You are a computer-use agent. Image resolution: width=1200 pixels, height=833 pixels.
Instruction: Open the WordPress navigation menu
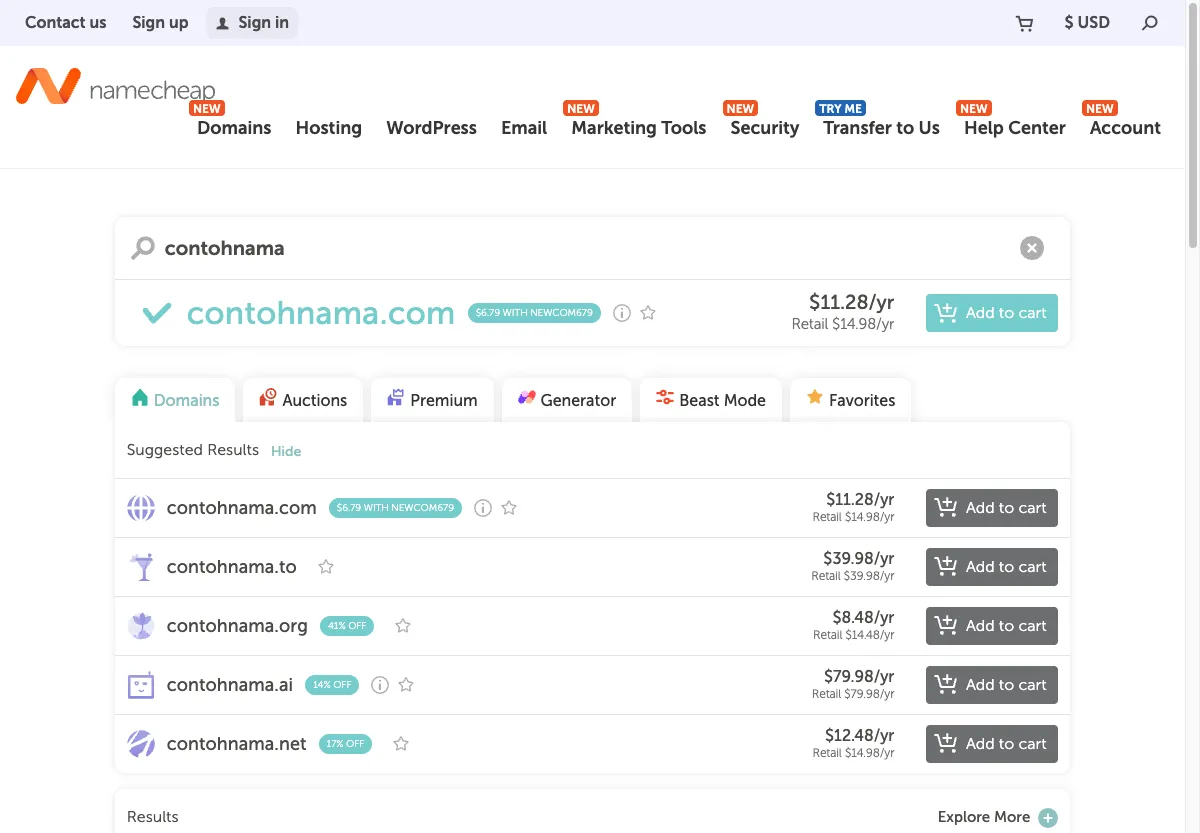431,128
